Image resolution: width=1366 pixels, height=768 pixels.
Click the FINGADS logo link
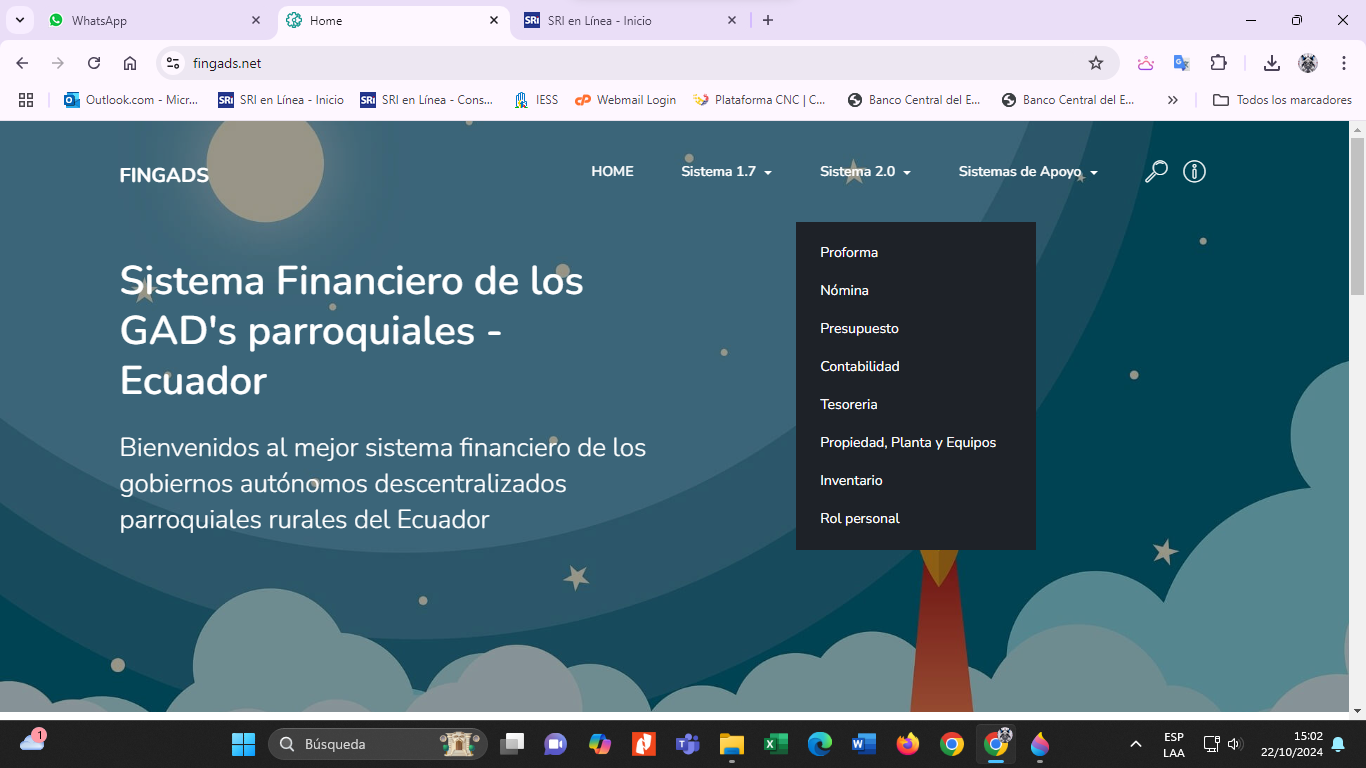[x=164, y=175]
